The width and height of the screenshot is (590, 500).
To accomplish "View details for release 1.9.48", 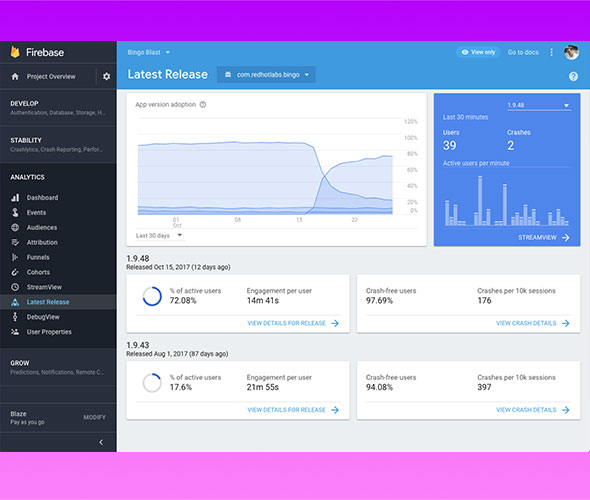I will (x=293, y=323).
